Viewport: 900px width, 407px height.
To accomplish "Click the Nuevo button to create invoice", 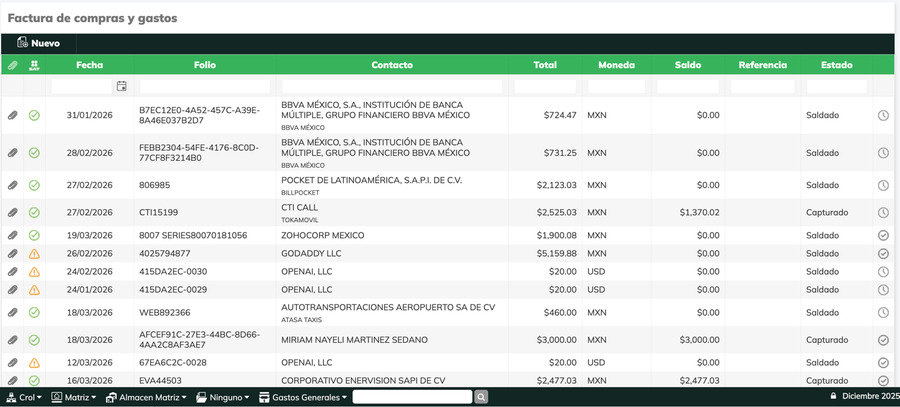I will point(39,43).
